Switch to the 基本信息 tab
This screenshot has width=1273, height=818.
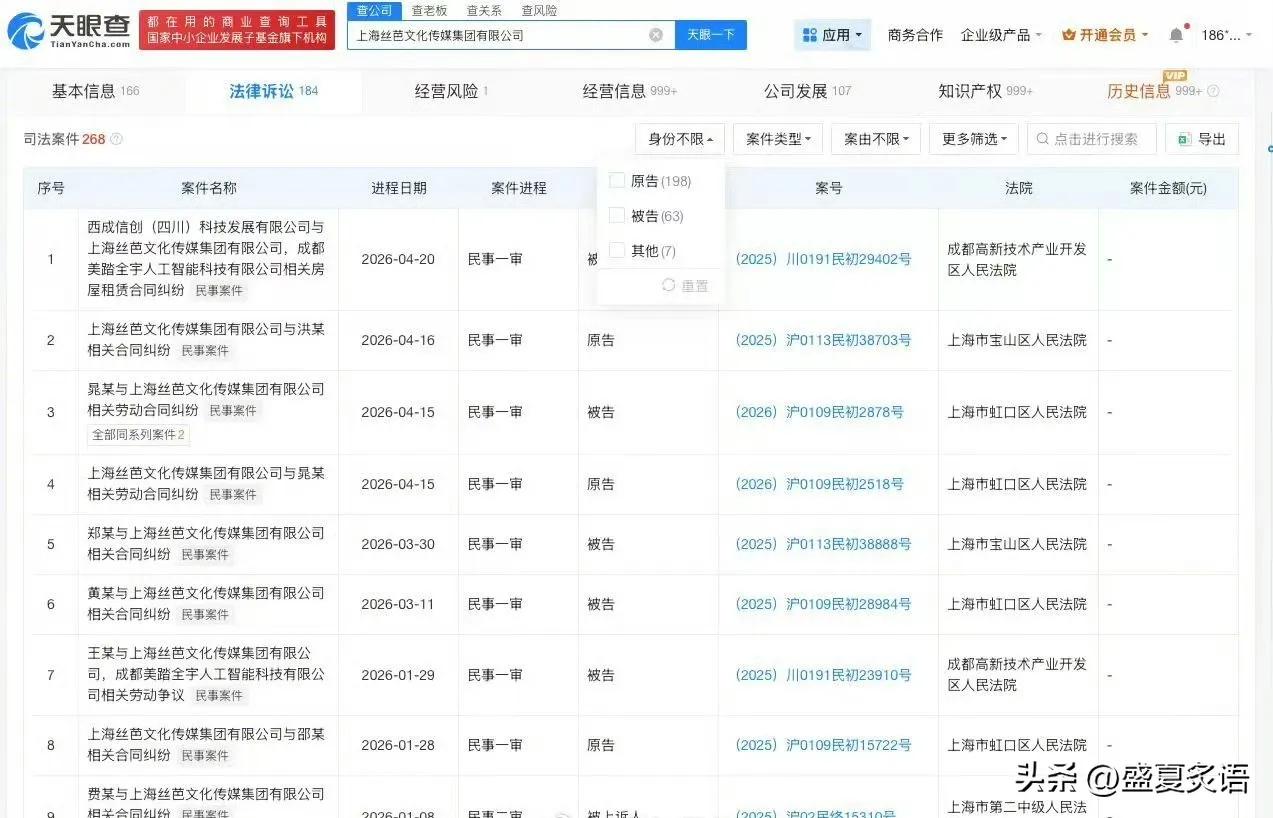tap(95, 91)
